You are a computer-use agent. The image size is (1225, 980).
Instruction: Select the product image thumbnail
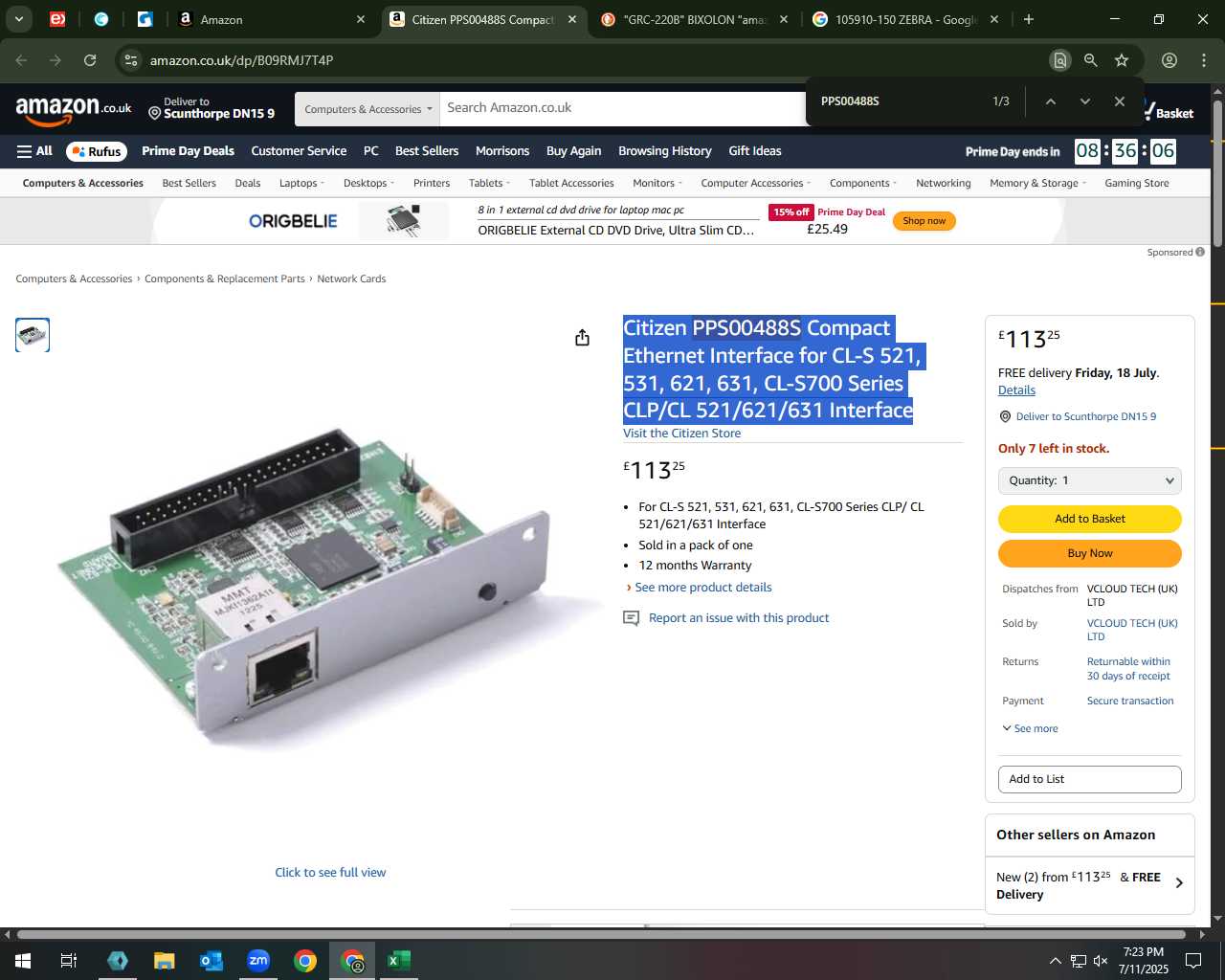[33, 335]
